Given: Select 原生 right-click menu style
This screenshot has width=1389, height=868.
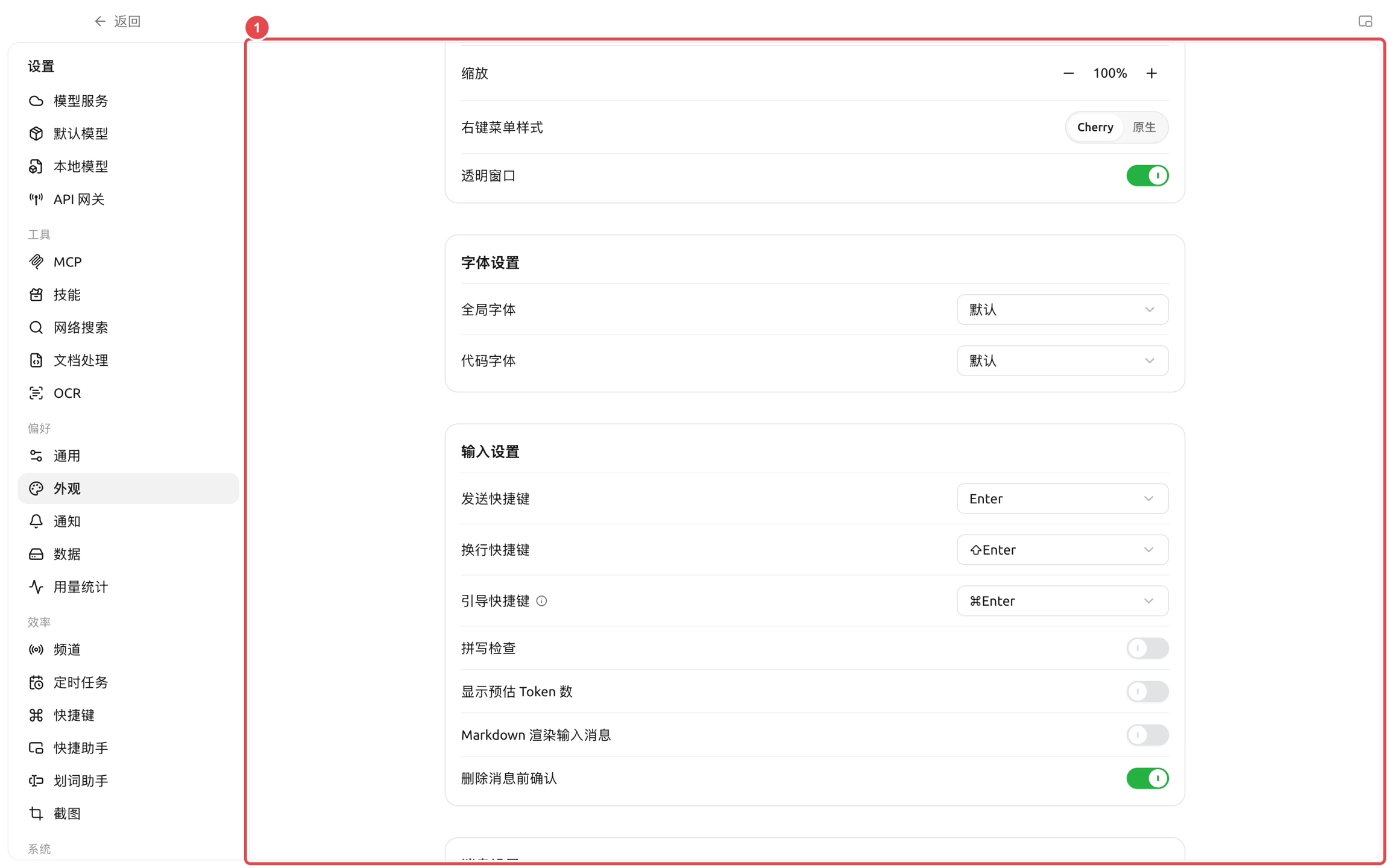Looking at the screenshot, I should 1144,127.
